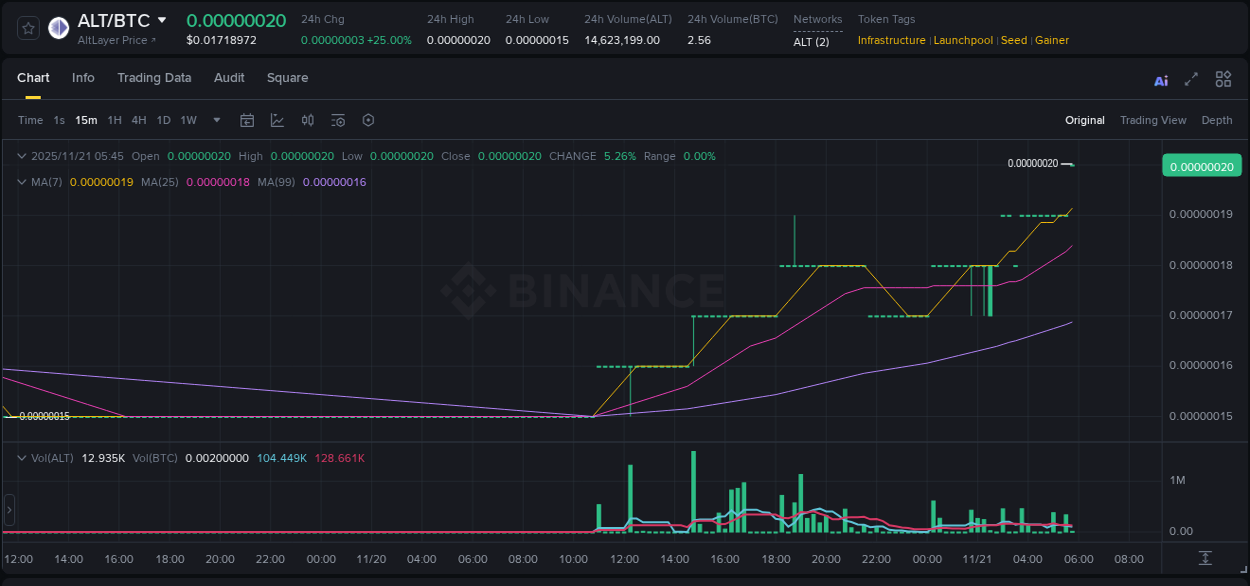Enter fullscreen with the diagonal arrows icon

(1190, 79)
